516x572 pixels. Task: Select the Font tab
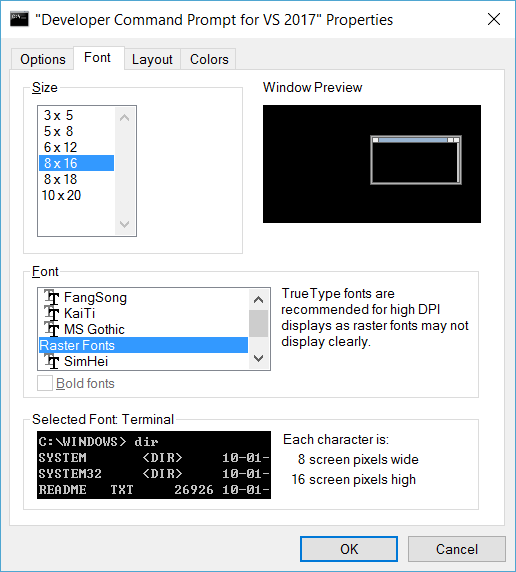tap(99, 58)
